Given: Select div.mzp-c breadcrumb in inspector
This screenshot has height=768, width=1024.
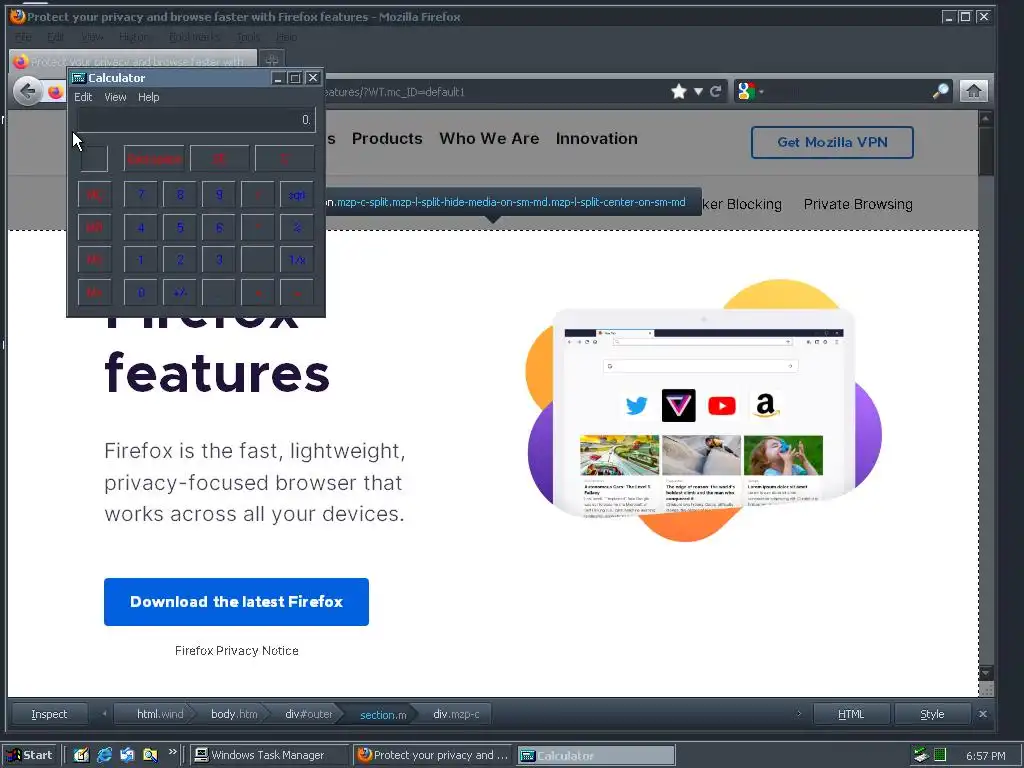Looking at the screenshot, I should [456, 714].
